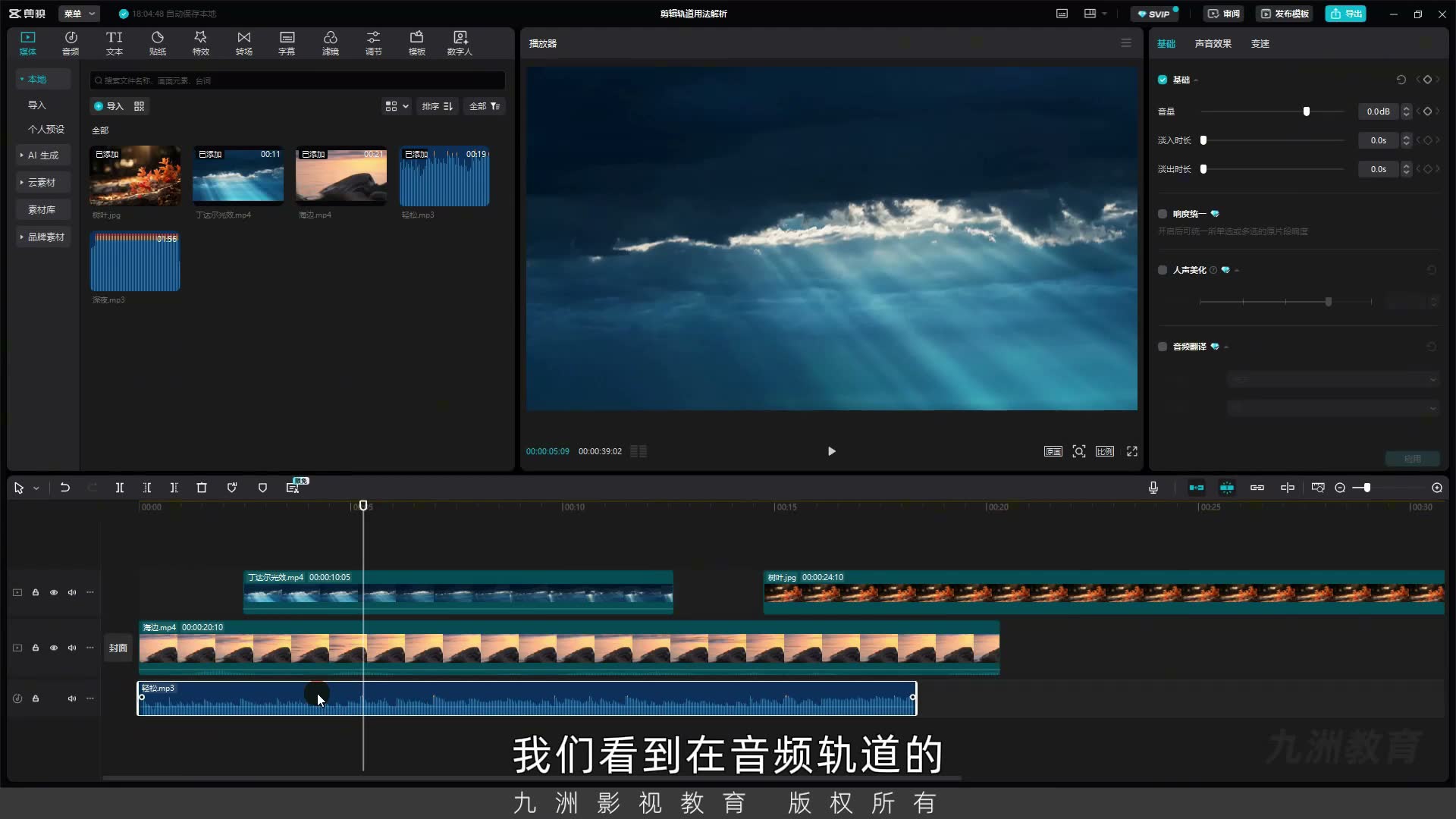1456x819 pixels.
Task: Play the preview video
Action: click(x=831, y=451)
